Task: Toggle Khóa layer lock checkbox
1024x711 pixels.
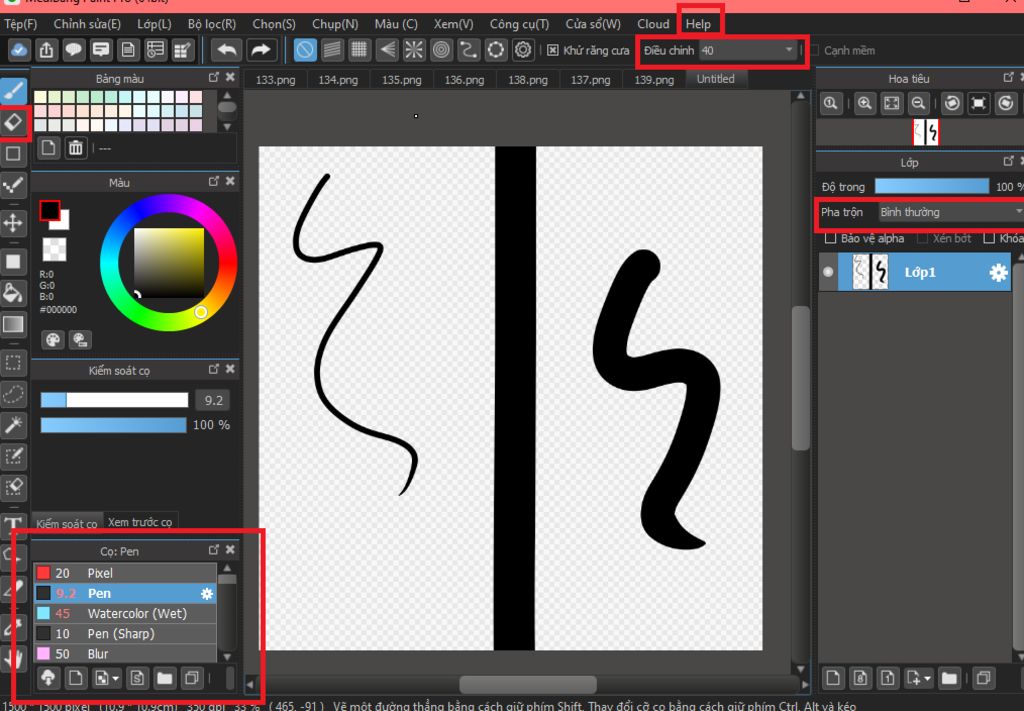Action: [x=989, y=238]
